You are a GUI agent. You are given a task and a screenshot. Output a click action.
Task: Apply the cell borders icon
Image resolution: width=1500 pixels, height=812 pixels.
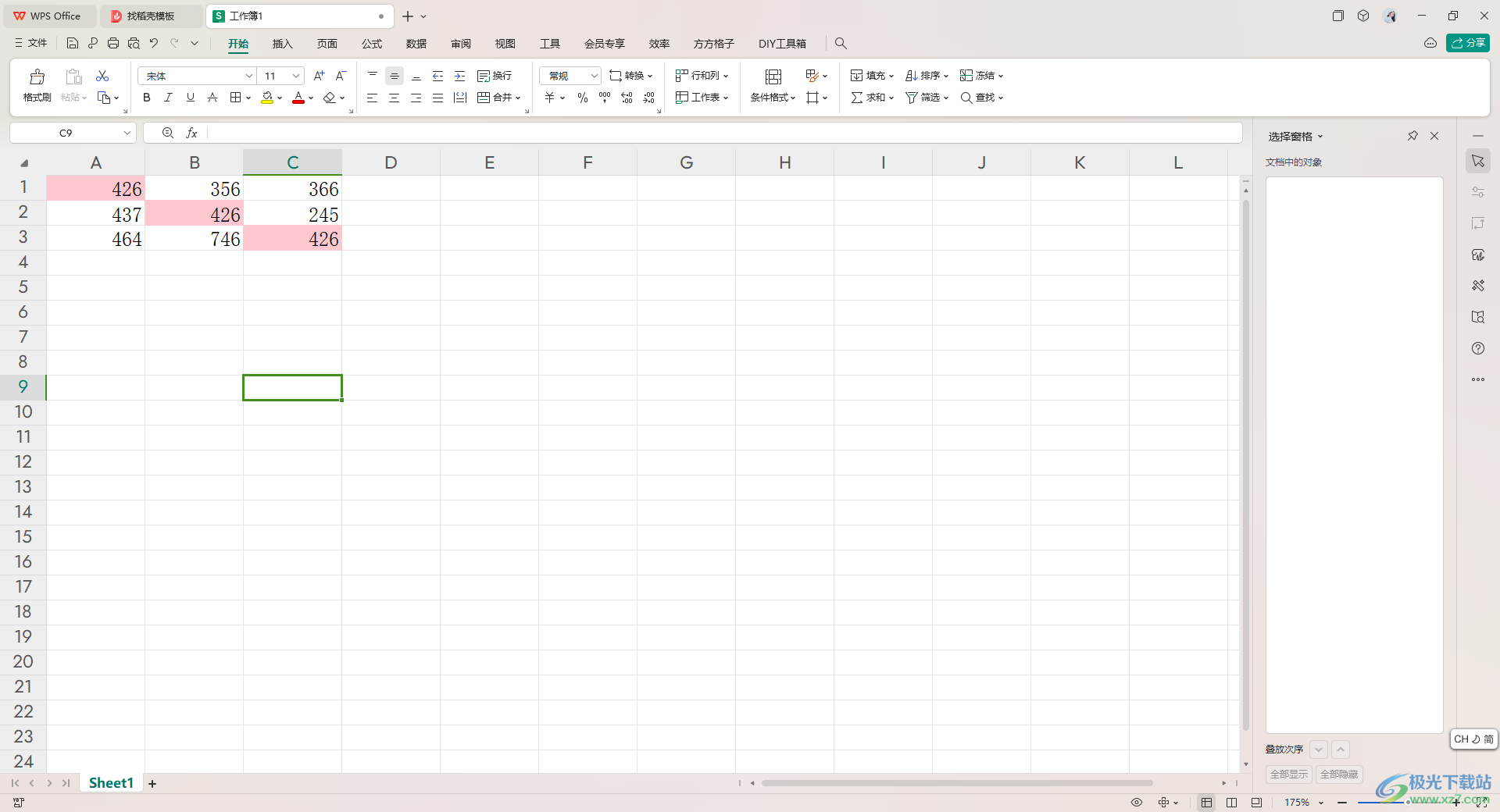coord(235,98)
